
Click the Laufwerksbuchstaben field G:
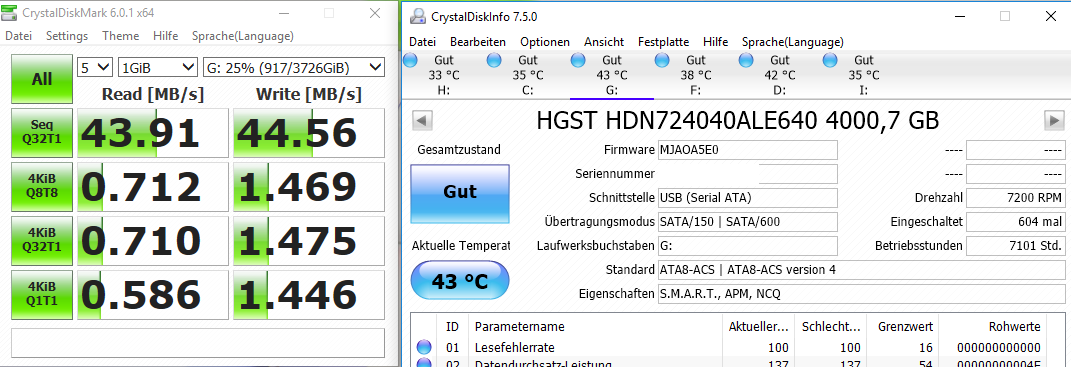[x=748, y=245]
